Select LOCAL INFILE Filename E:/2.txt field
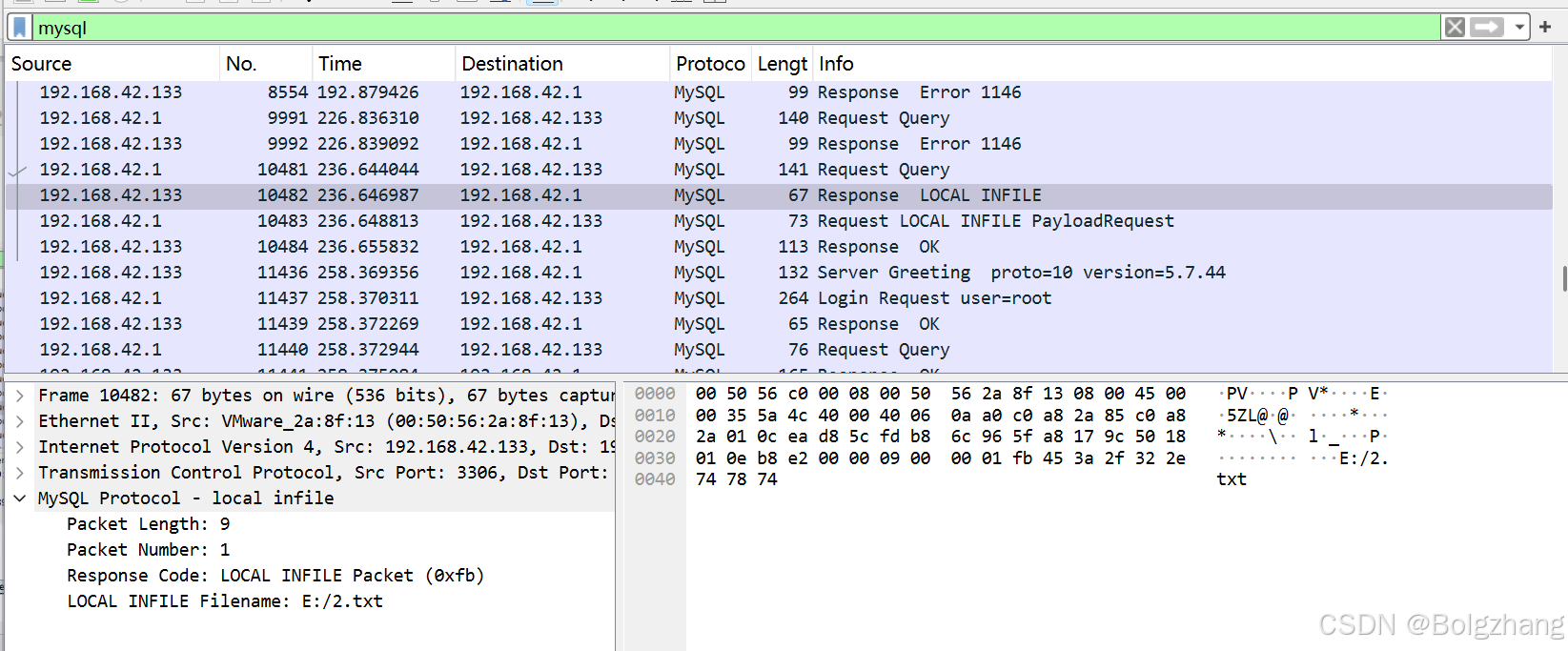 pyautogui.click(x=225, y=601)
